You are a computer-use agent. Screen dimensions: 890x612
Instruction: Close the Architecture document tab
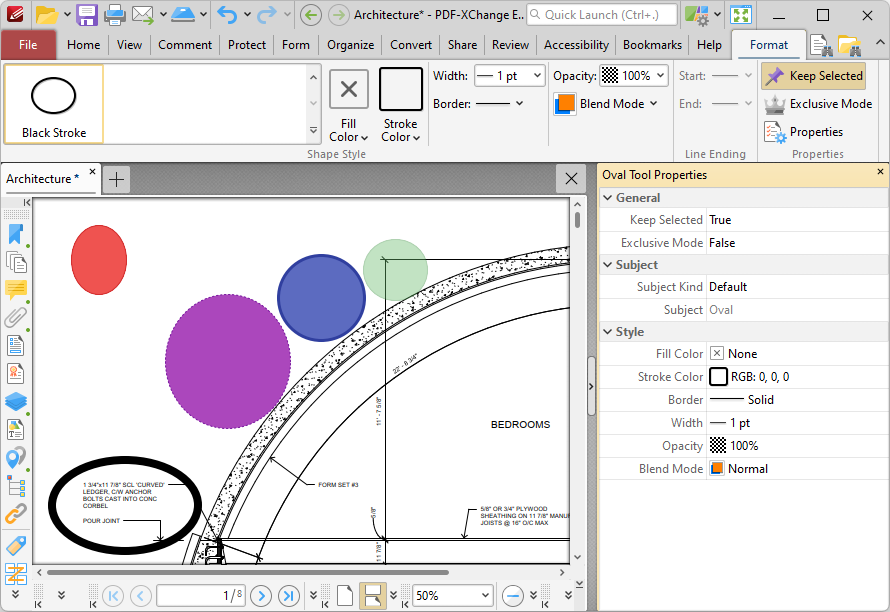click(x=92, y=171)
